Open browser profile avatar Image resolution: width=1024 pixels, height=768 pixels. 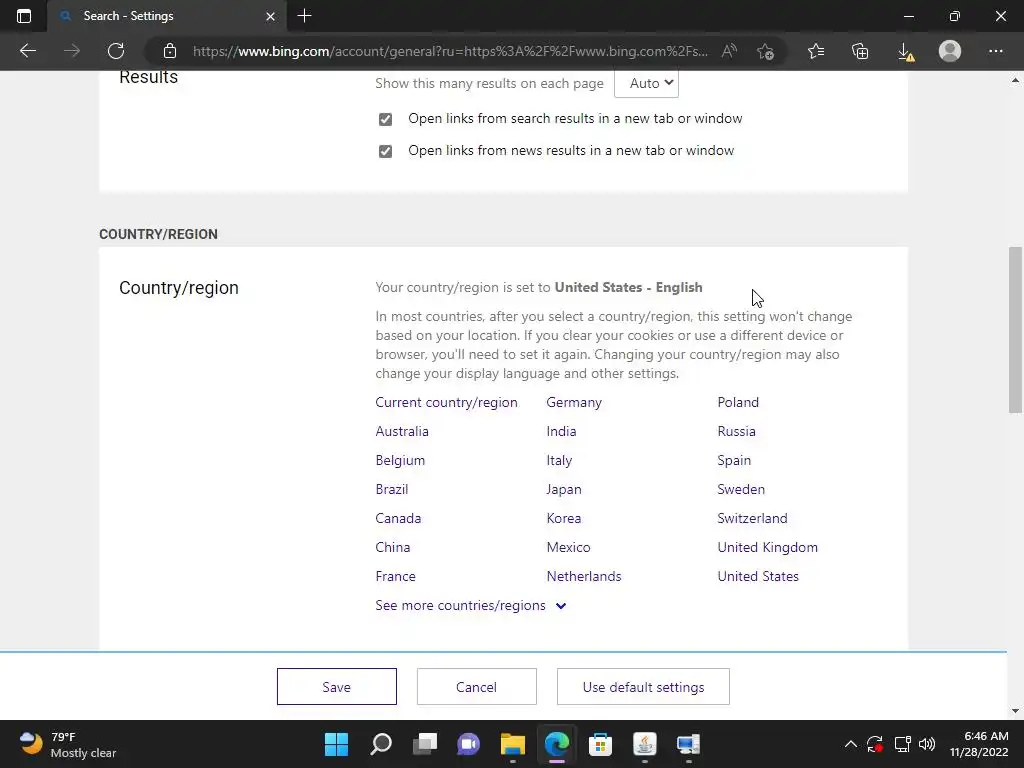click(x=950, y=51)
